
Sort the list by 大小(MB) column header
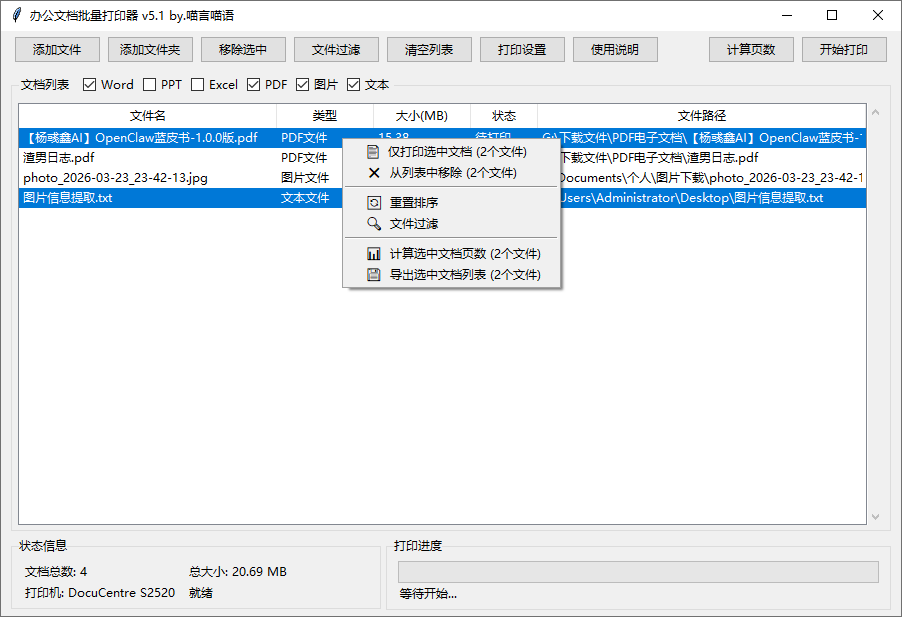[x=421, y=116]
